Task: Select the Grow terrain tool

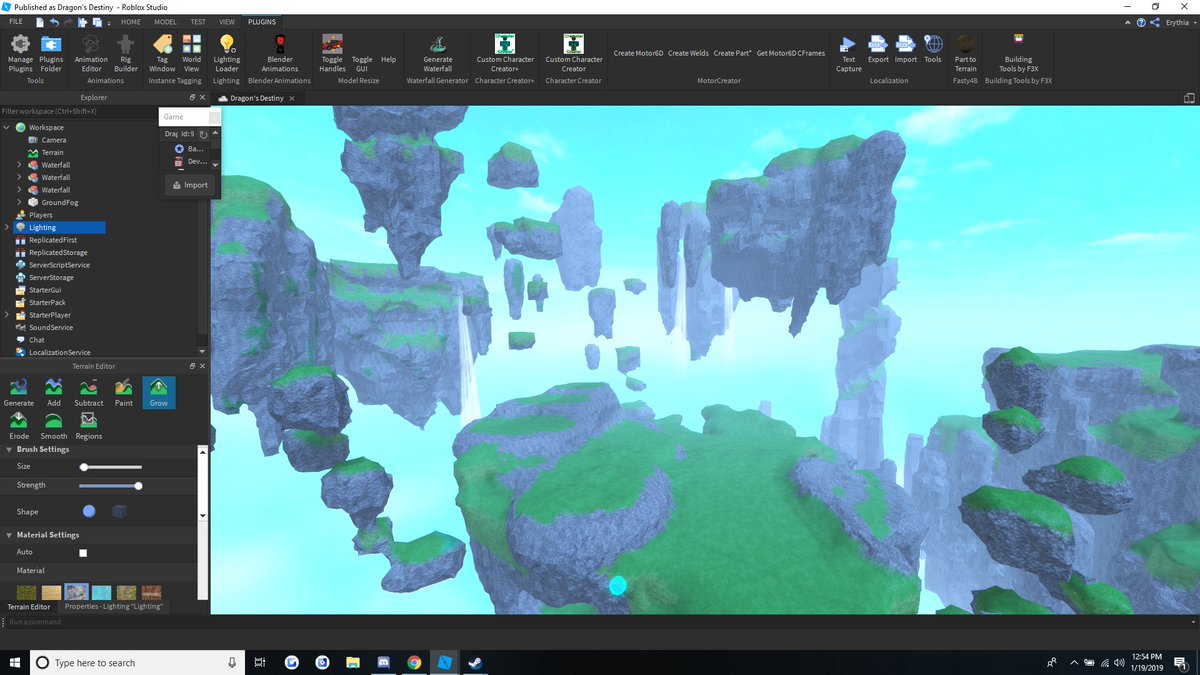Action: click(159, 392)
